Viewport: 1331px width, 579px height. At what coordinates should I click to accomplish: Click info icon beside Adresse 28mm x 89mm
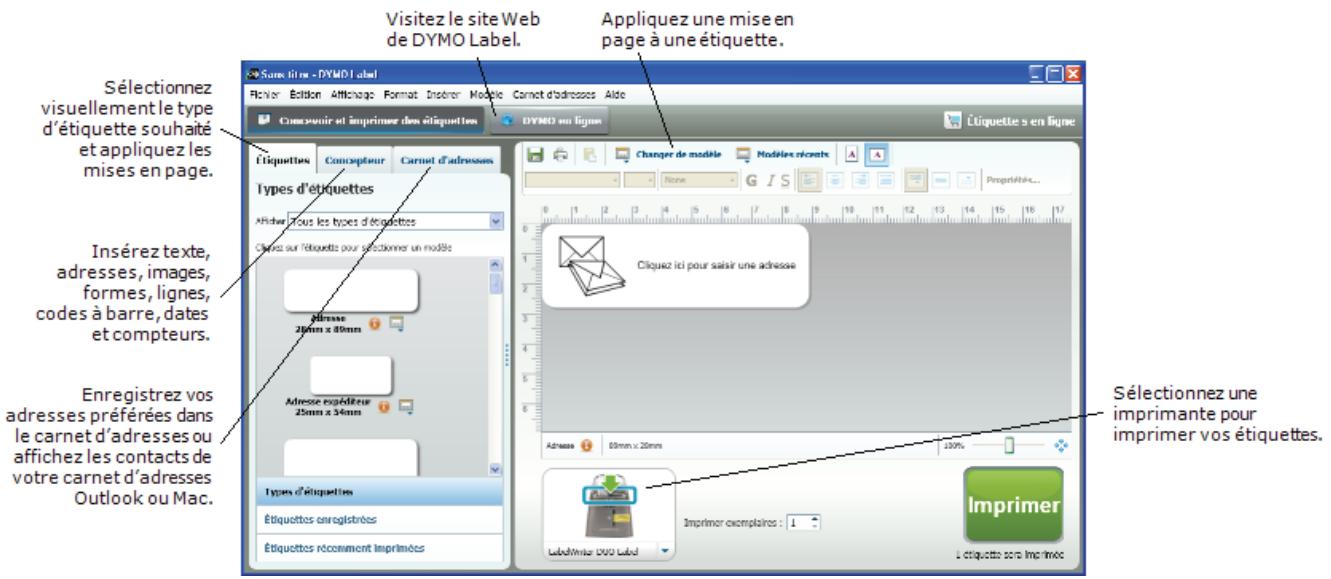point(376,324)
